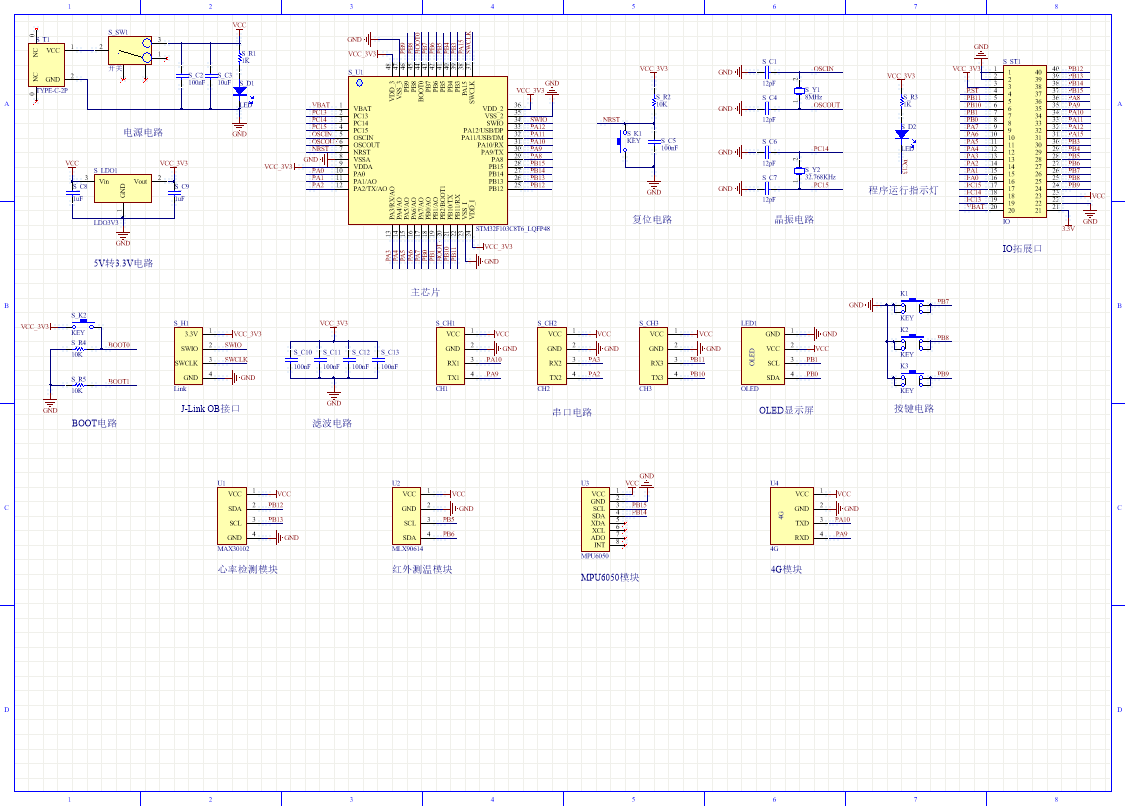Click the S_R4 10K resistor
This screenshot has width=1125, height=806.
pyautogui.click(x=78, y=349)
